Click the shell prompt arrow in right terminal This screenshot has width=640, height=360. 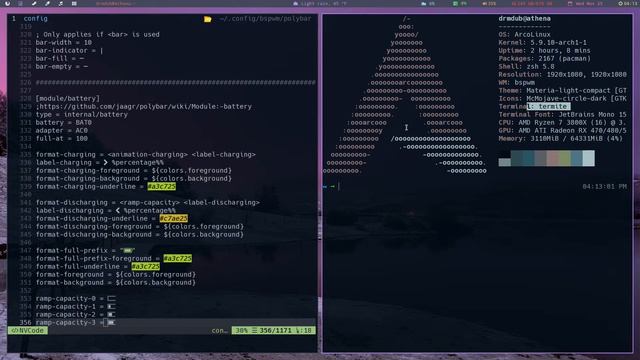pos(332,187)
